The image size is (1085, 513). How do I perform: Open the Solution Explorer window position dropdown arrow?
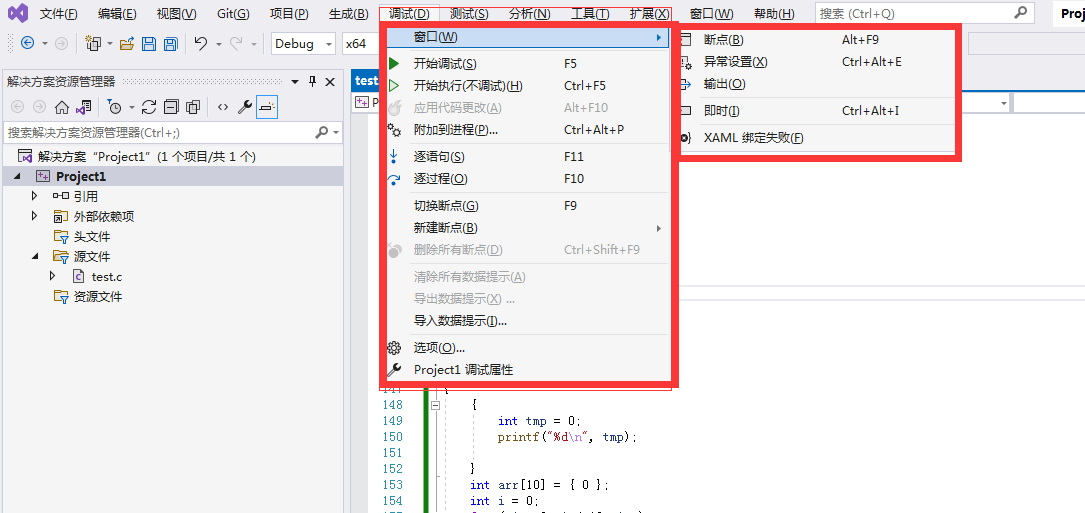coord(295,82)
